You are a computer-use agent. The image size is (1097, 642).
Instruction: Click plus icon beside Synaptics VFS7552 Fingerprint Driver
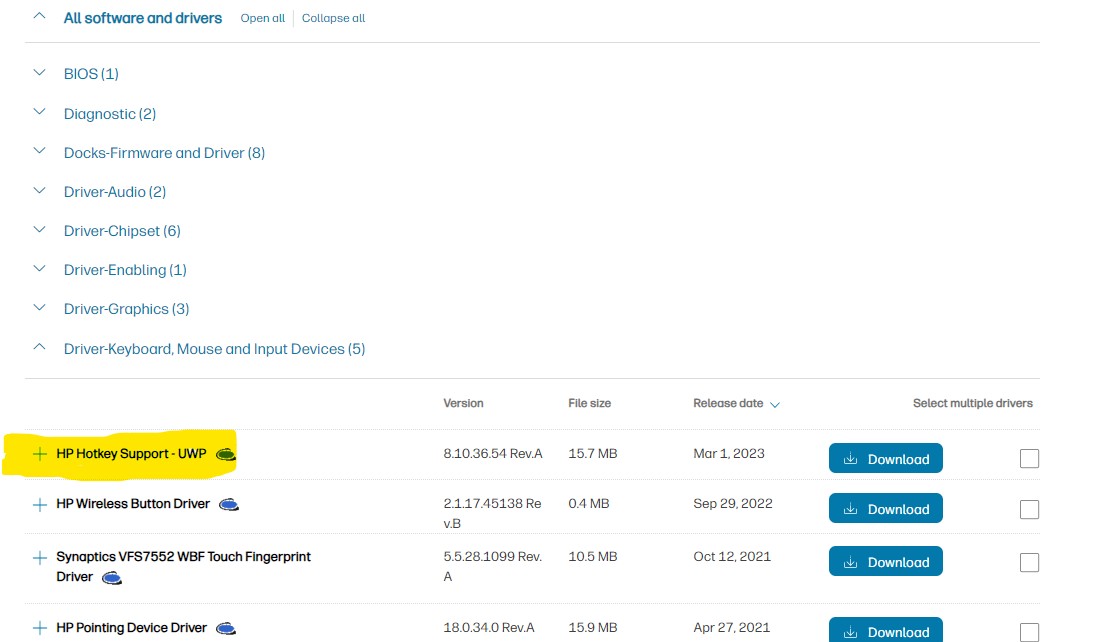tap(40, 557)
